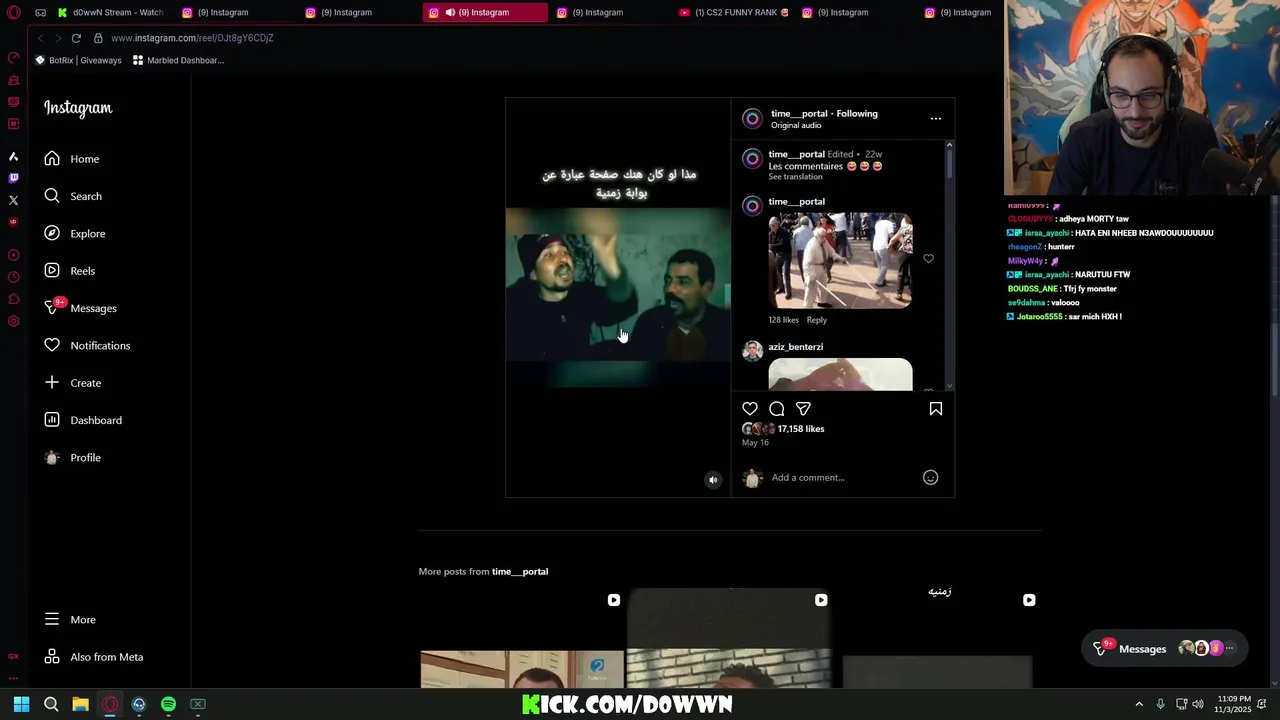
Task: Click Create in Instagram sidebar
Action: coord(73,383)
